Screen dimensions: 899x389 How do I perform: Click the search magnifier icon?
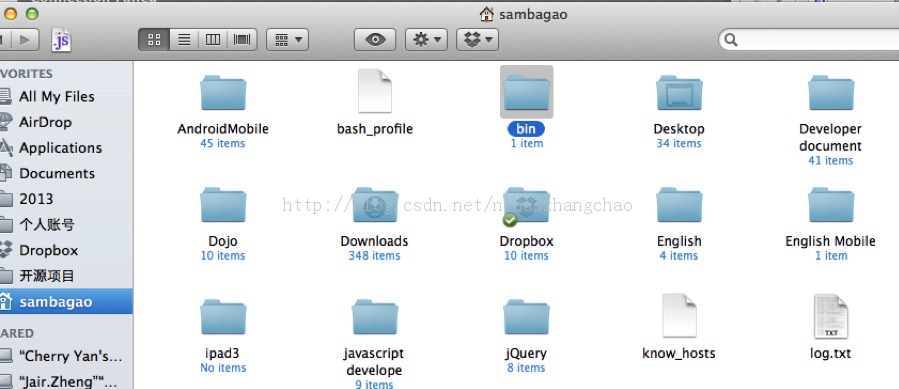click(730, 40)
